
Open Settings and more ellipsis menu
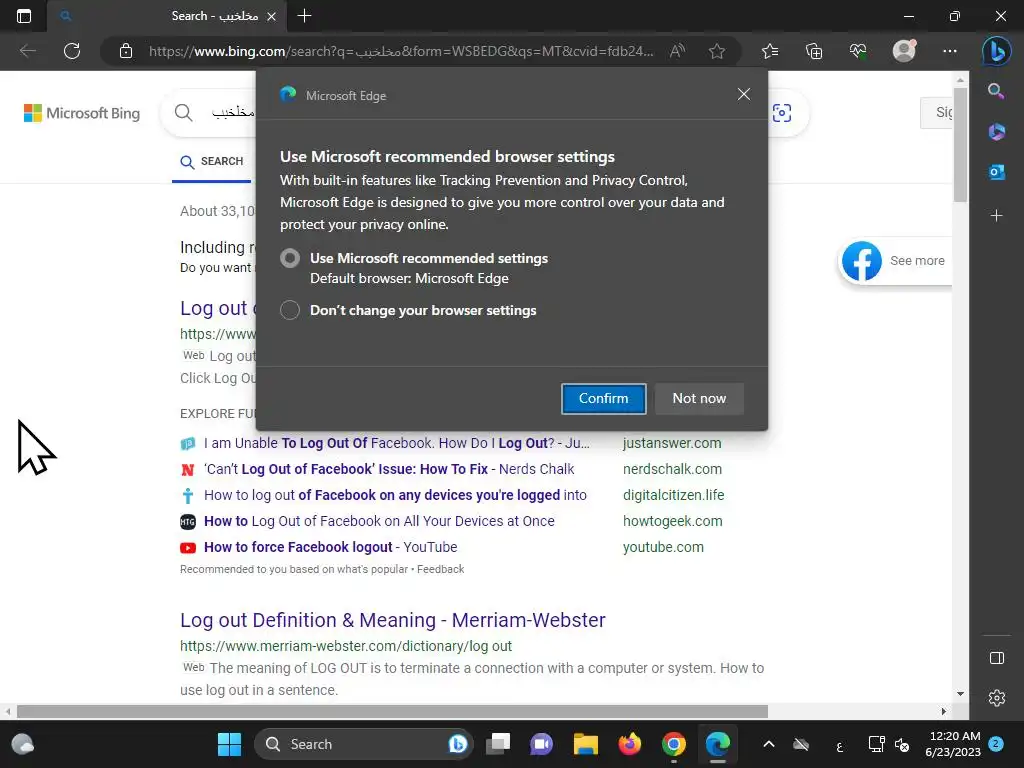[x=950, y=51]
